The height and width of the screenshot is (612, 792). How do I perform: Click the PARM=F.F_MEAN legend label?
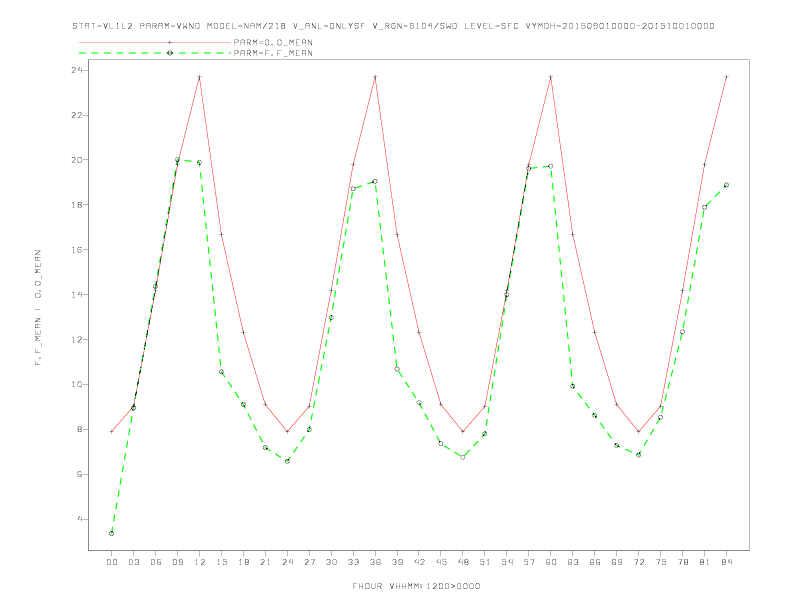click(273, 53)
